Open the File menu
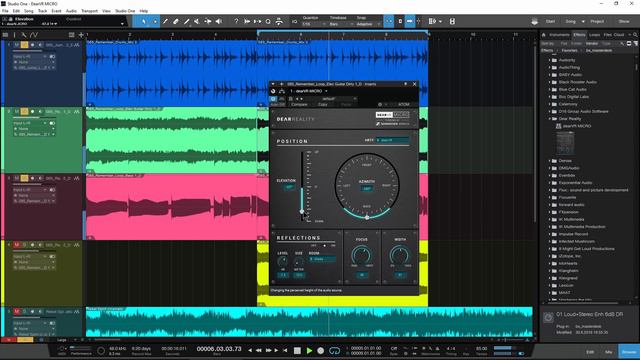 5,11
